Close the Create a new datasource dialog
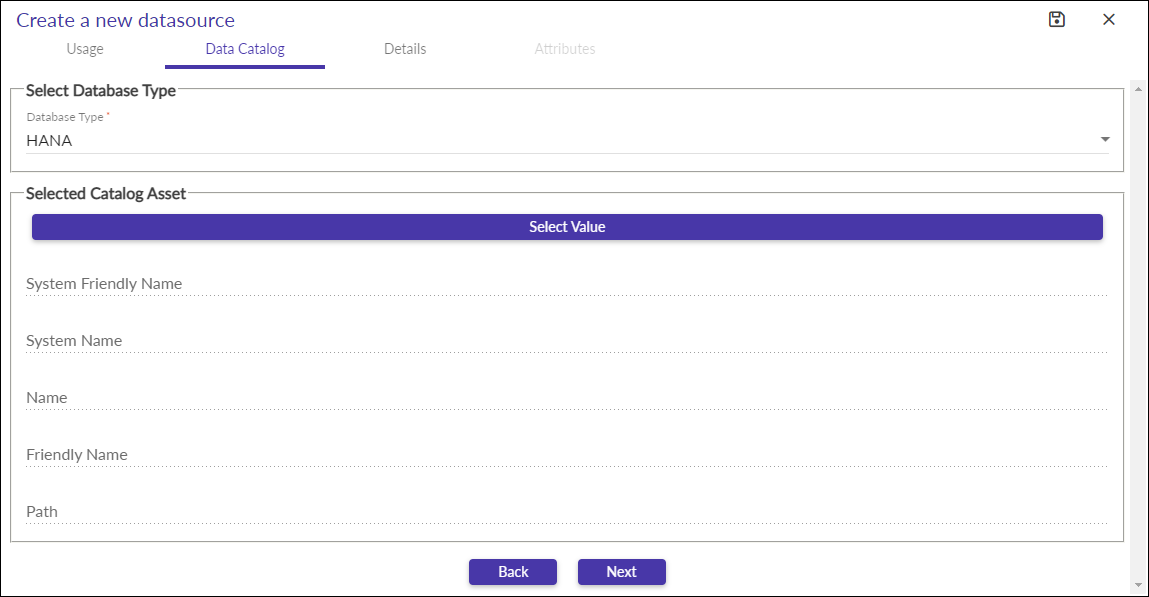 [1109, 20]
